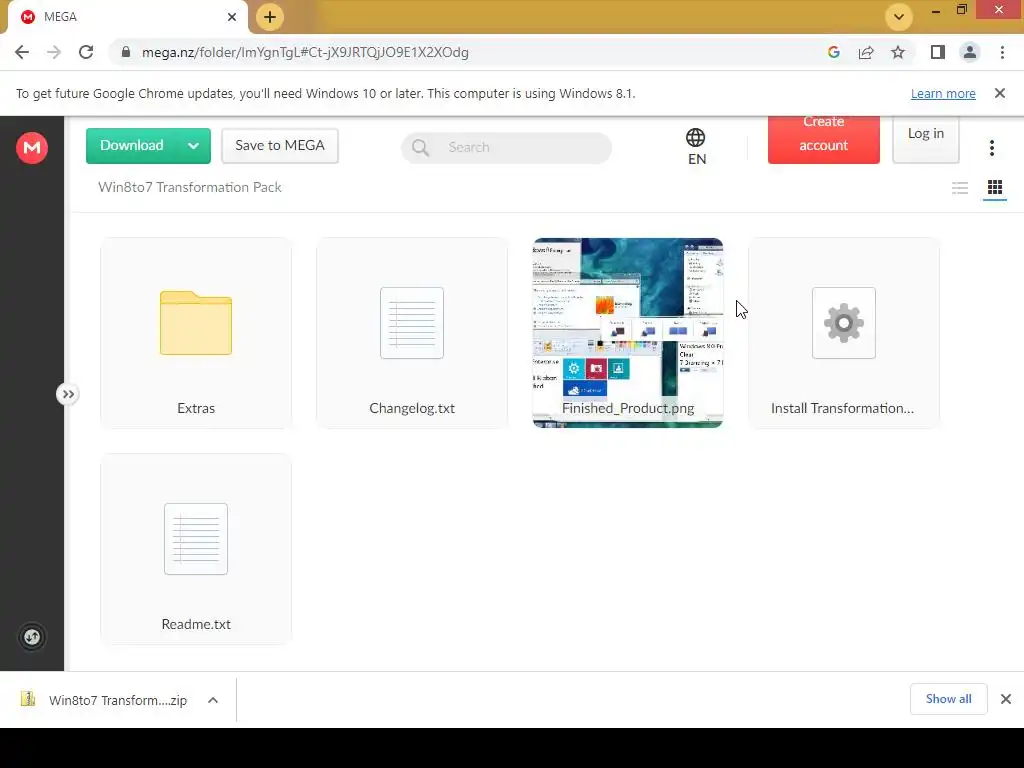Image resolution: width=1024 pixels, height=768 pixels.
Task: Select the MEGA browser tab
Action: pyautogui.click(x=127, y=17)
